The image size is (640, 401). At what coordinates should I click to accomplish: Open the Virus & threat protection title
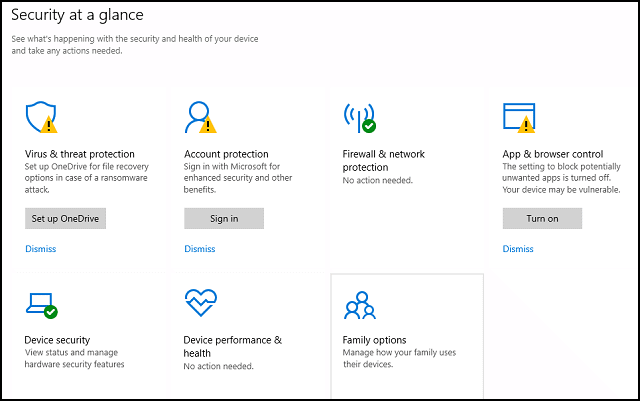point(80,154)
